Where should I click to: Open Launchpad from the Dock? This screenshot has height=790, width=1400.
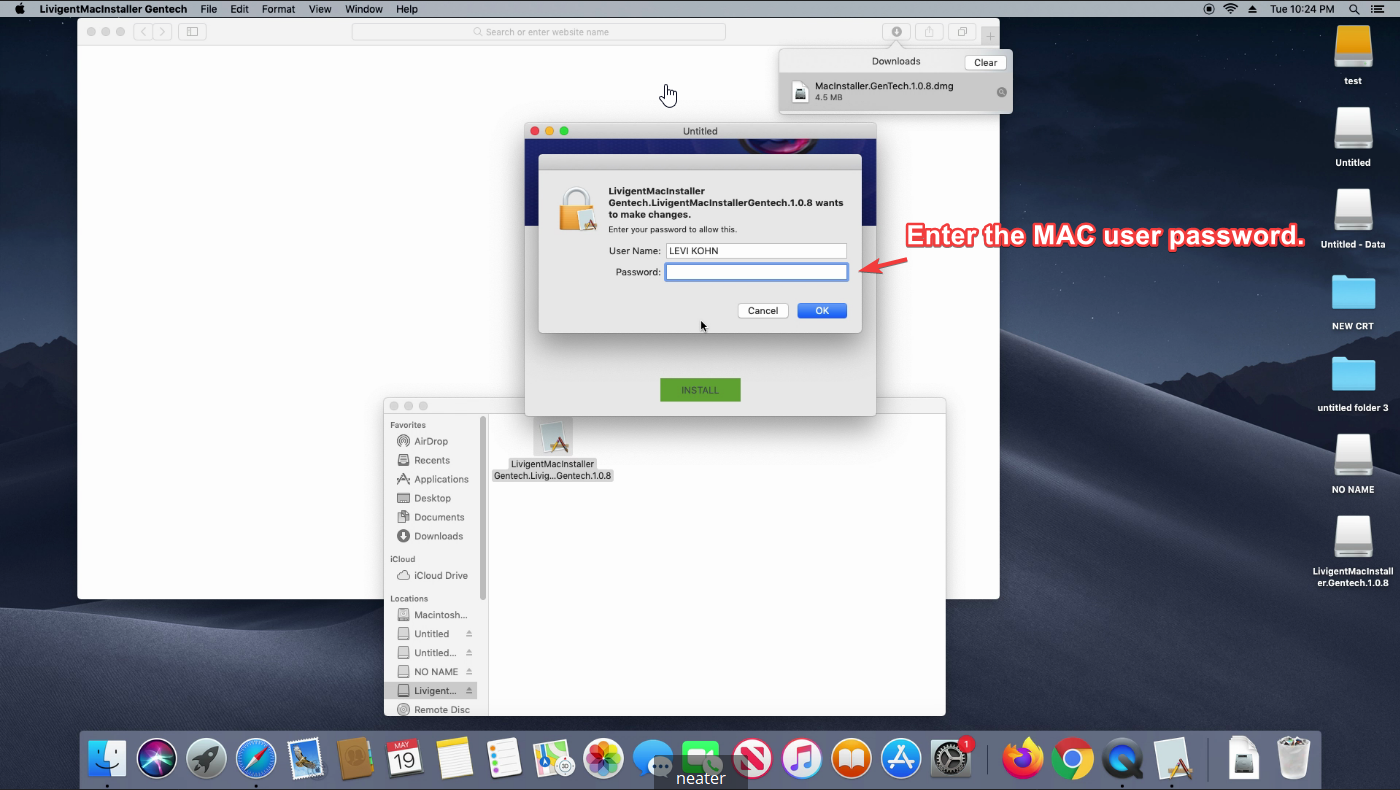click(207, 759)
